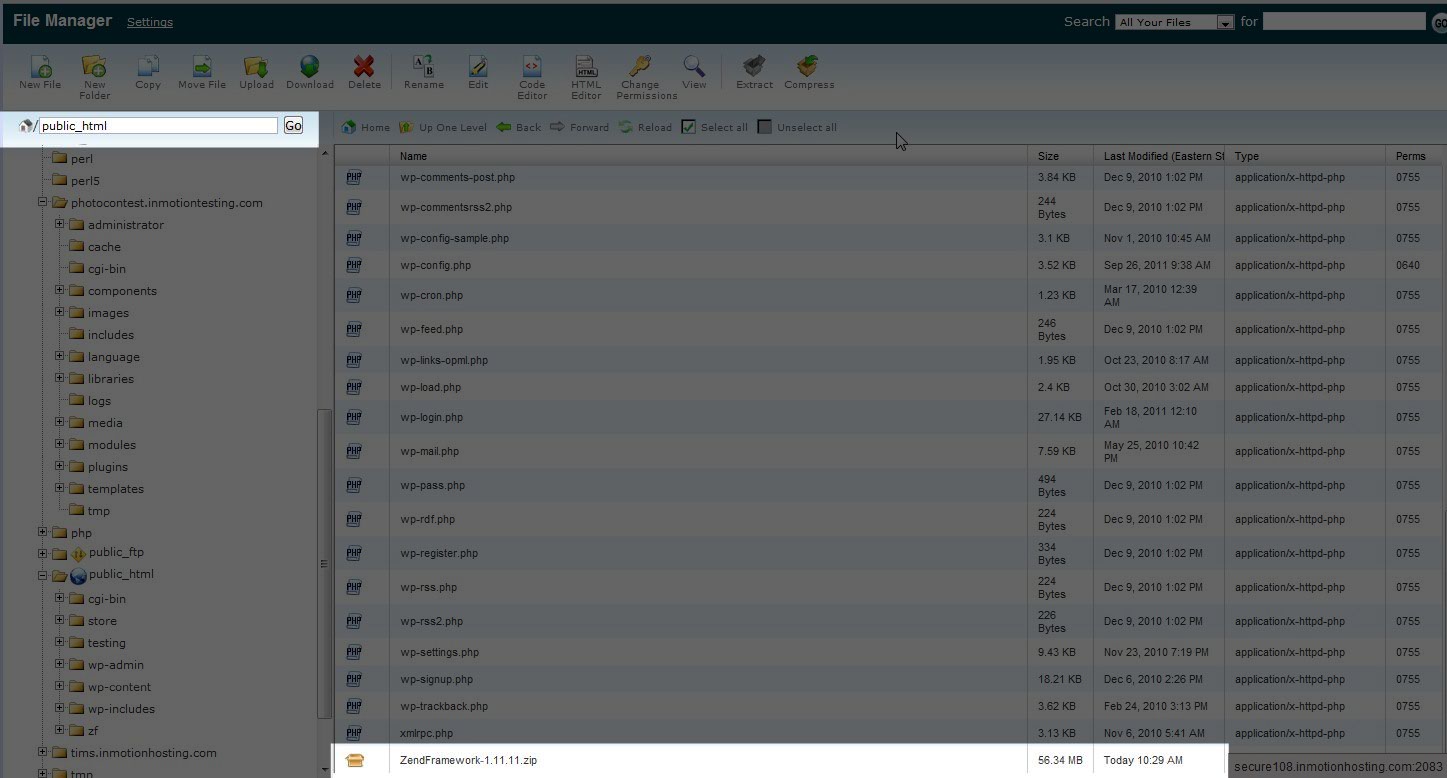Go Forward in file navigation

[579, 127]
